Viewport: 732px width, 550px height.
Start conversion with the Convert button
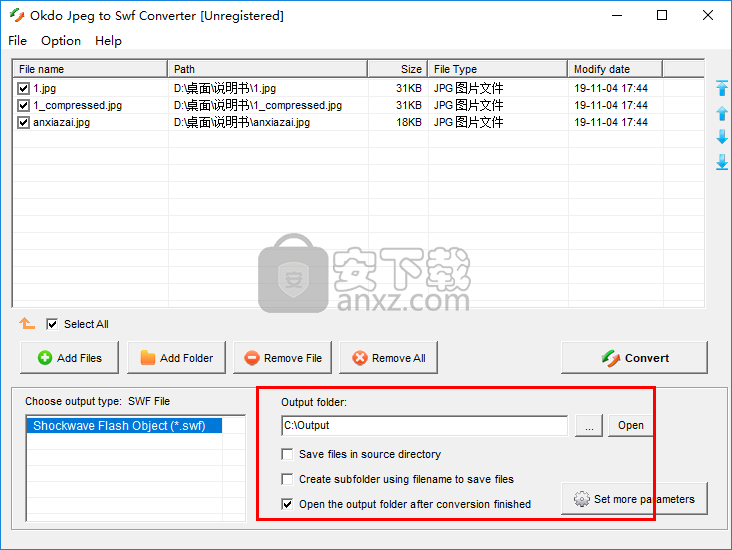634,358
